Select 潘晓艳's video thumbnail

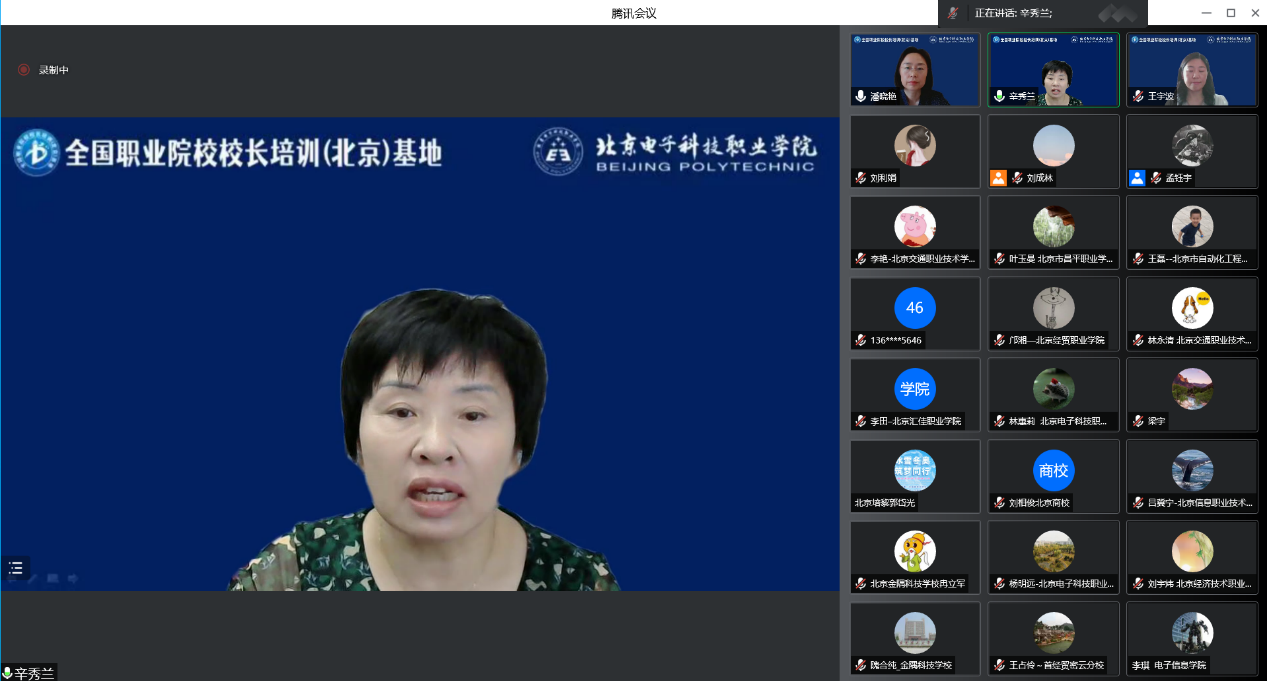tap(915, 69)
